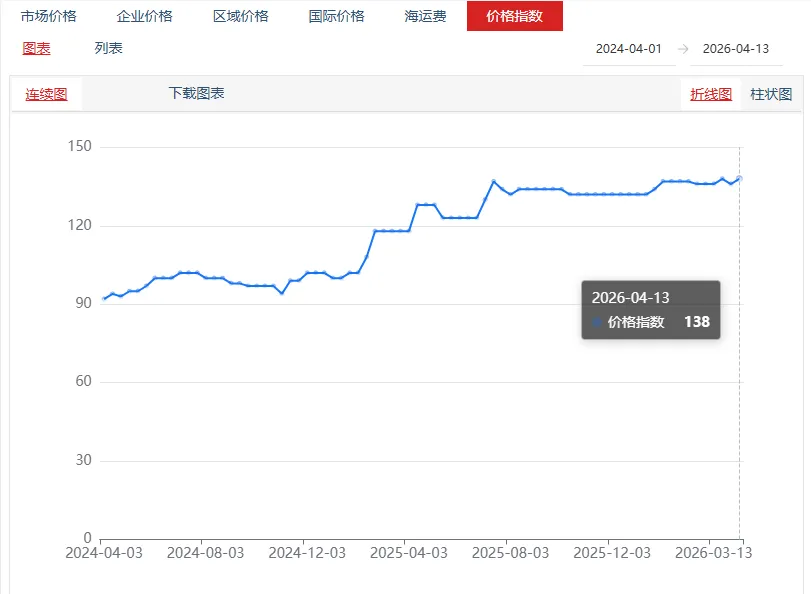
Task: Click the arrow between date fields
Action: [683, 49]
